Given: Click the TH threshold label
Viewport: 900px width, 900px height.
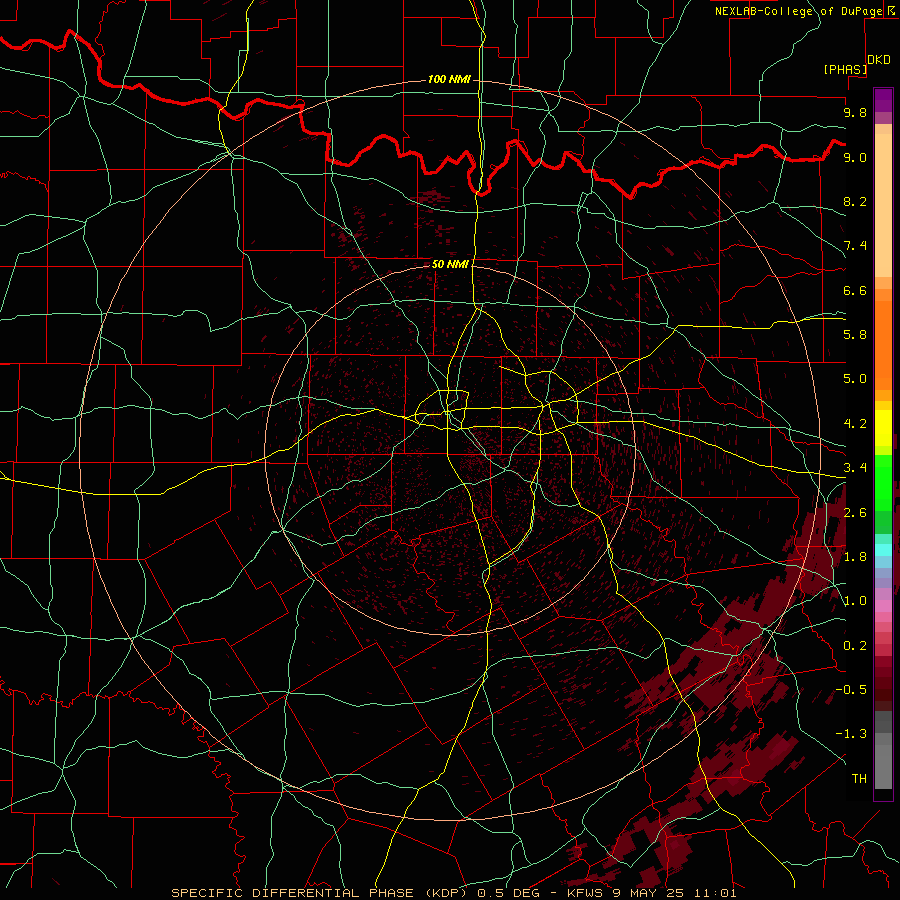Looking at the screenshot, I should [859, 779].
